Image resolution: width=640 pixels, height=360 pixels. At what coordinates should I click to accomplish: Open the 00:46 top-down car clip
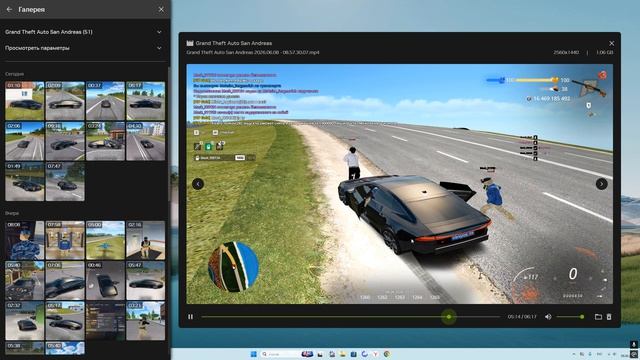(x=105, y=281)
